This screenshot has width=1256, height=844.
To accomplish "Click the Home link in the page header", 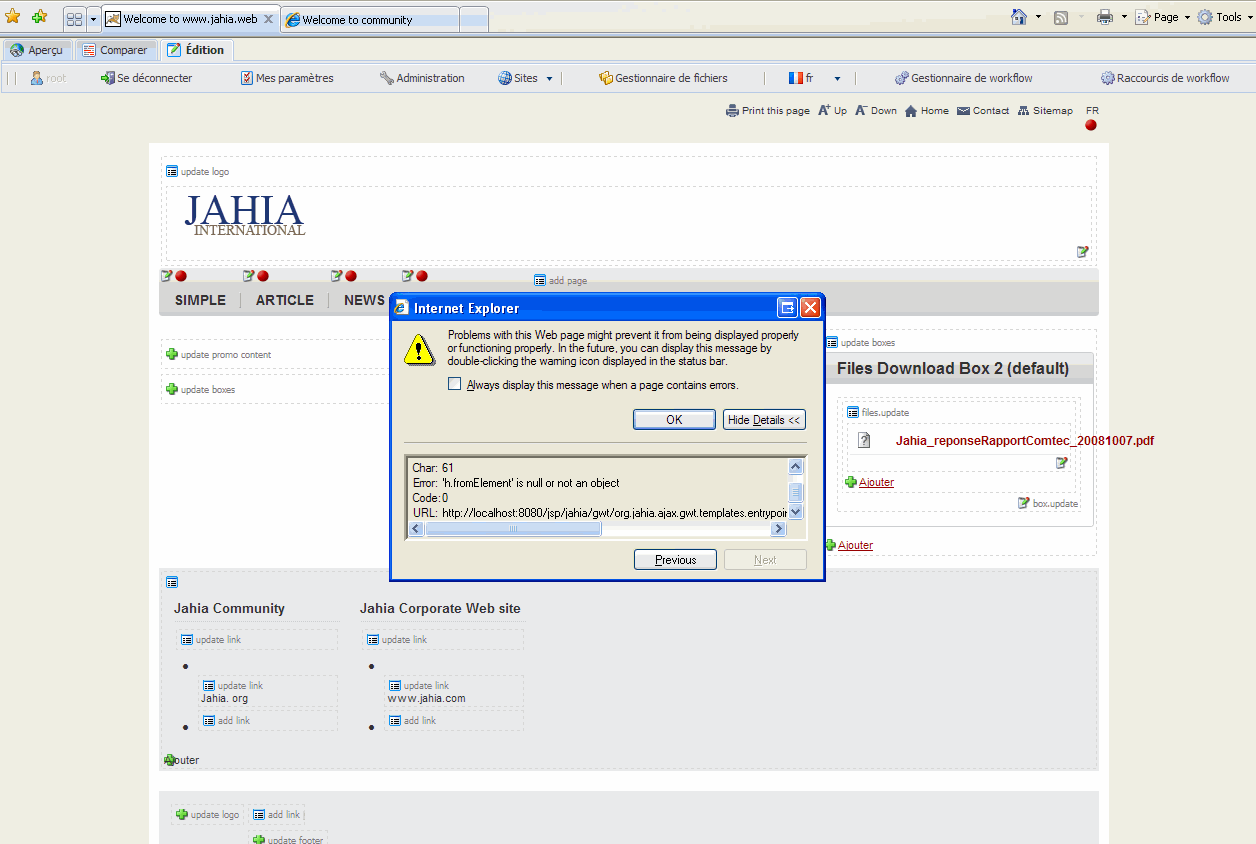I will click(927, 111).
